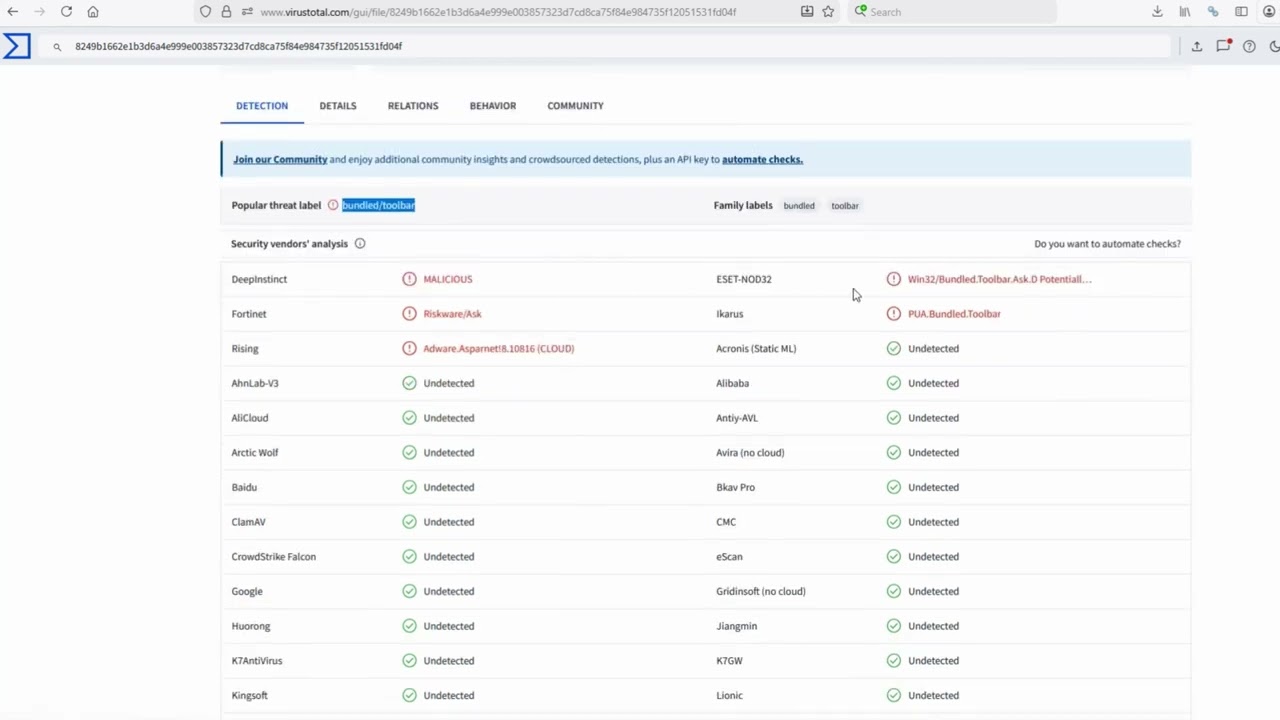Open the Relations tab
Image resolution: width=1280 pixels, height=720 pixels.
pos(413,105)
